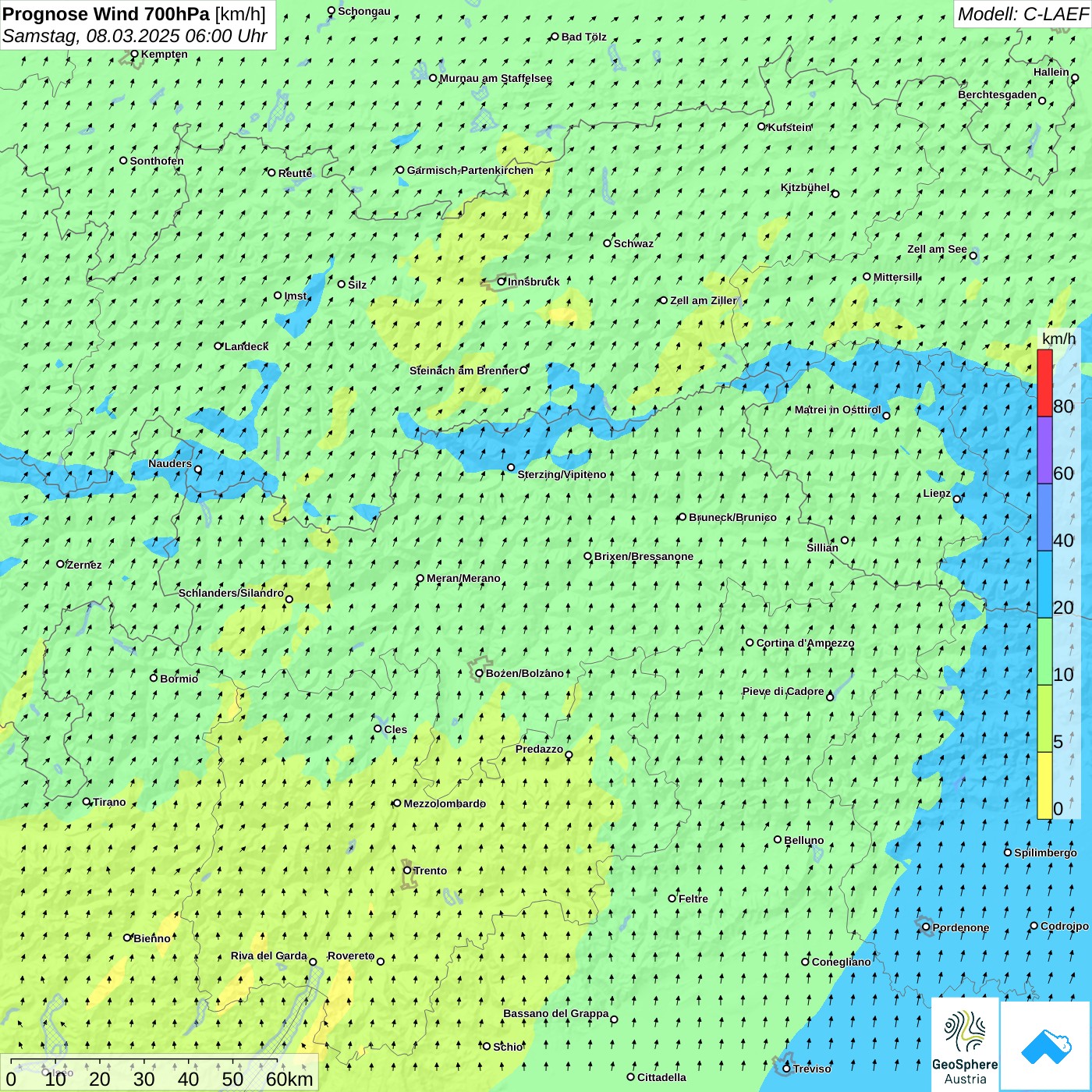Click the 'Sterzing/Vipiteno' label
This screenshot has width=1092, height=1092.
(x=562, y=474)
